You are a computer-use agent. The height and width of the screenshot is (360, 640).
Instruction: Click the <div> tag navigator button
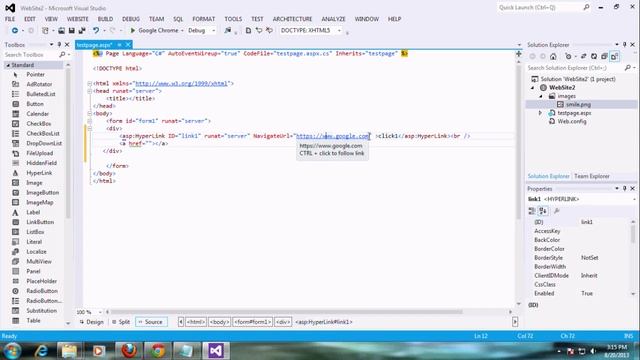tap(283, 322)
